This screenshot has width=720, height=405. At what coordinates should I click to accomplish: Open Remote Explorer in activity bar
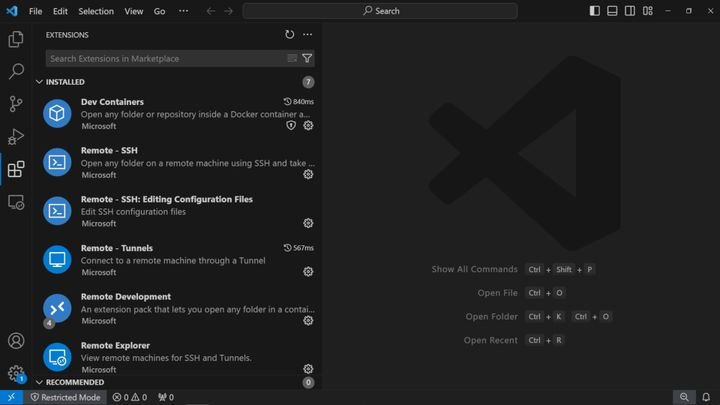pyautogui.click(x=16, y=202)
